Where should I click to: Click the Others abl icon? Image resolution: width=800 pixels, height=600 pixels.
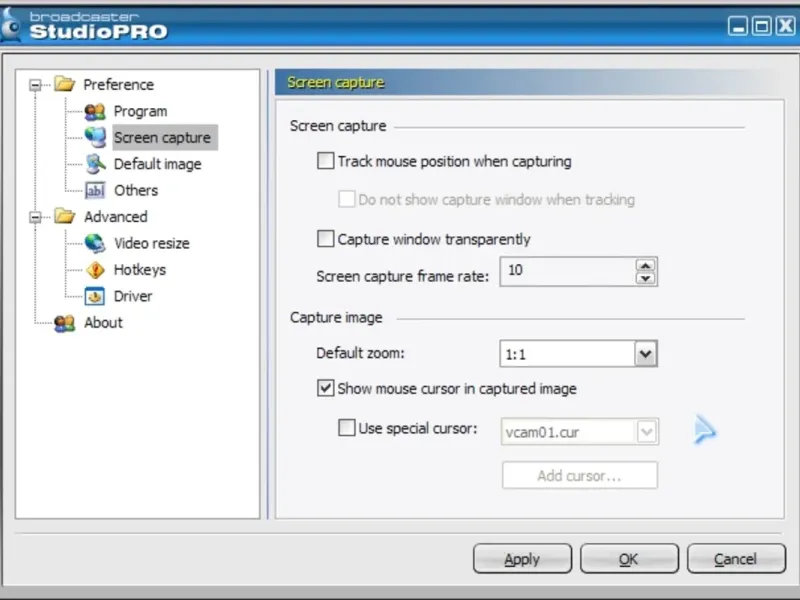[95, 190]
